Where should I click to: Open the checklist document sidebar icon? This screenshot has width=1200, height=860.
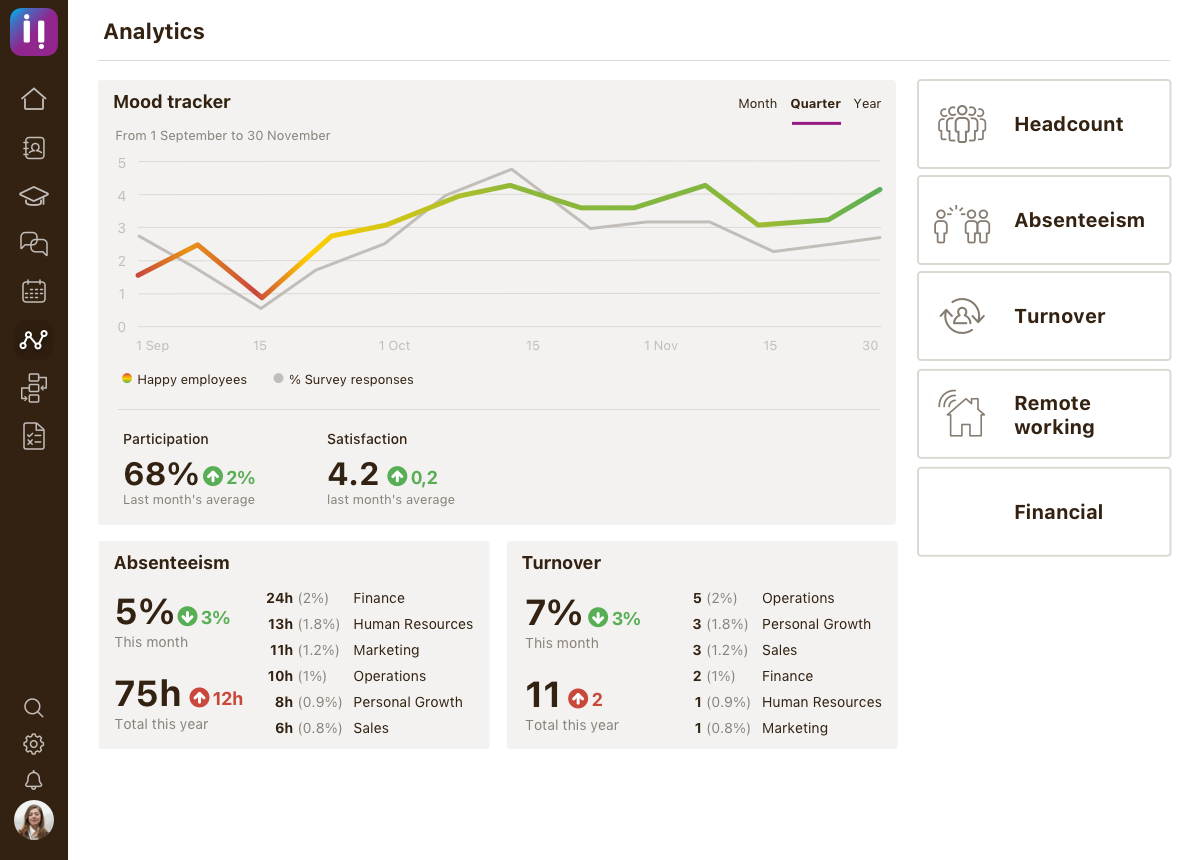click(x=34, y=436)
